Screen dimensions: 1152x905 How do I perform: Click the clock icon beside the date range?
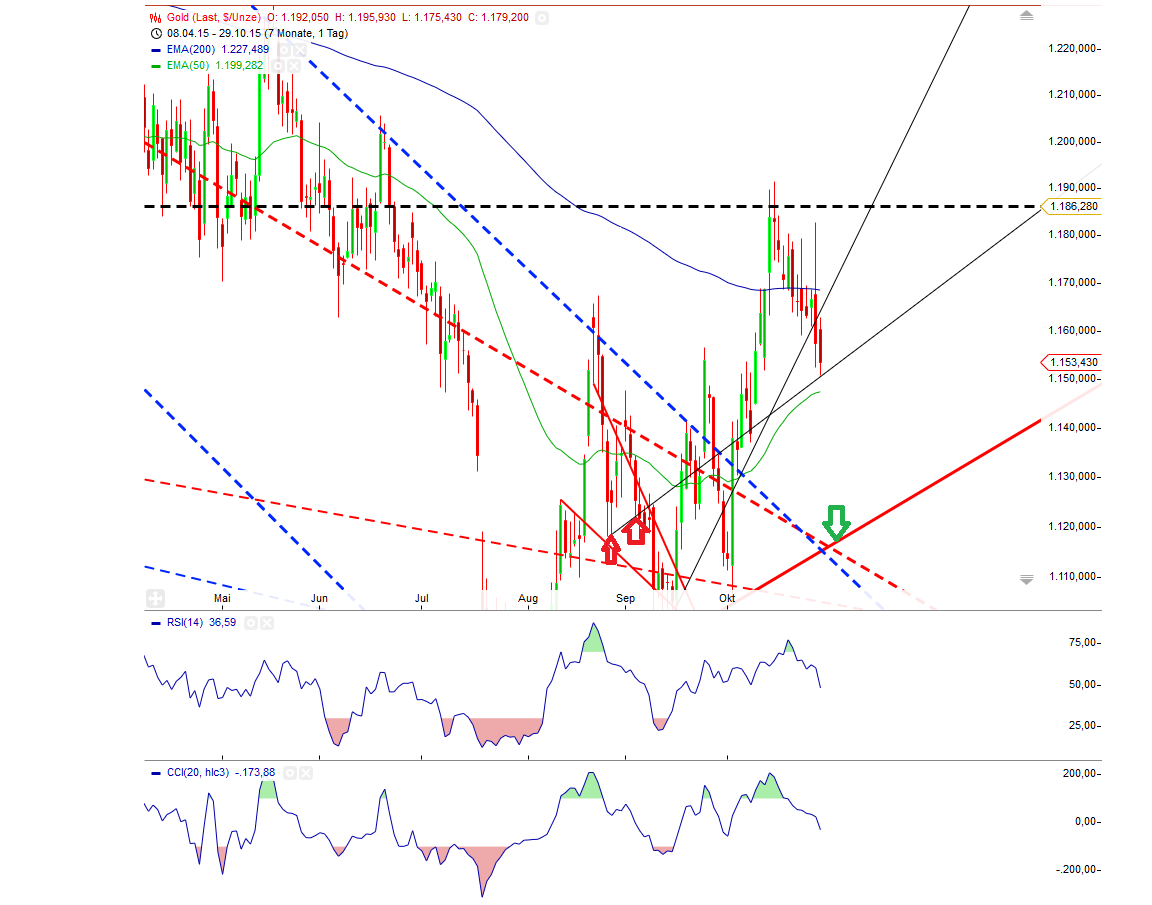pos(154,33)
